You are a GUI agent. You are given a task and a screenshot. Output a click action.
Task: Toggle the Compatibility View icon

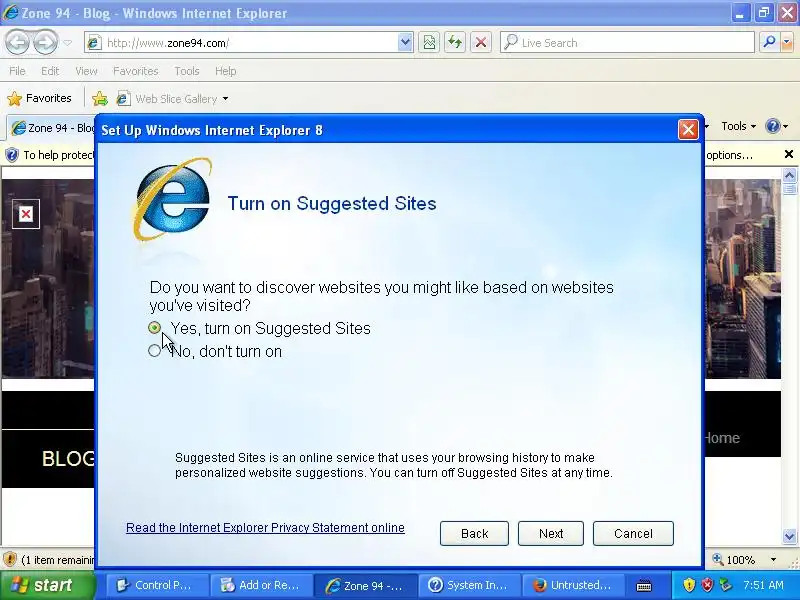coord(429,43)
